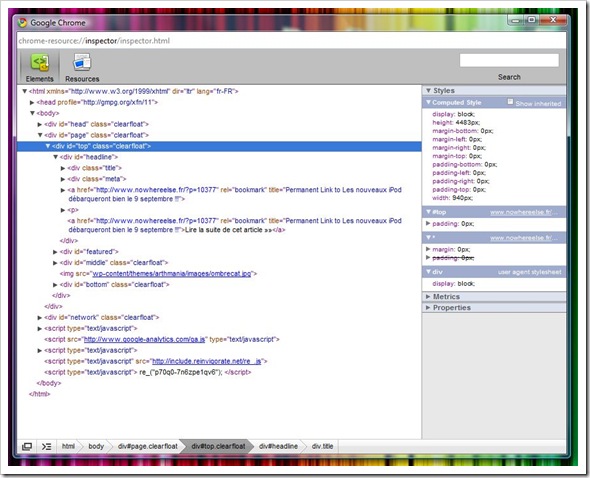Open the Resources panel icon
The width and height of the screenshot is (590, 478).
click(x=82, y=62)
